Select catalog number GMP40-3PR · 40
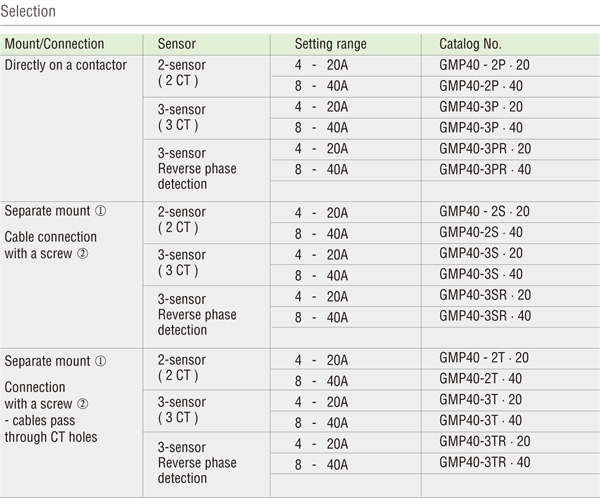 pyautogui.click(x=488, y=168)
